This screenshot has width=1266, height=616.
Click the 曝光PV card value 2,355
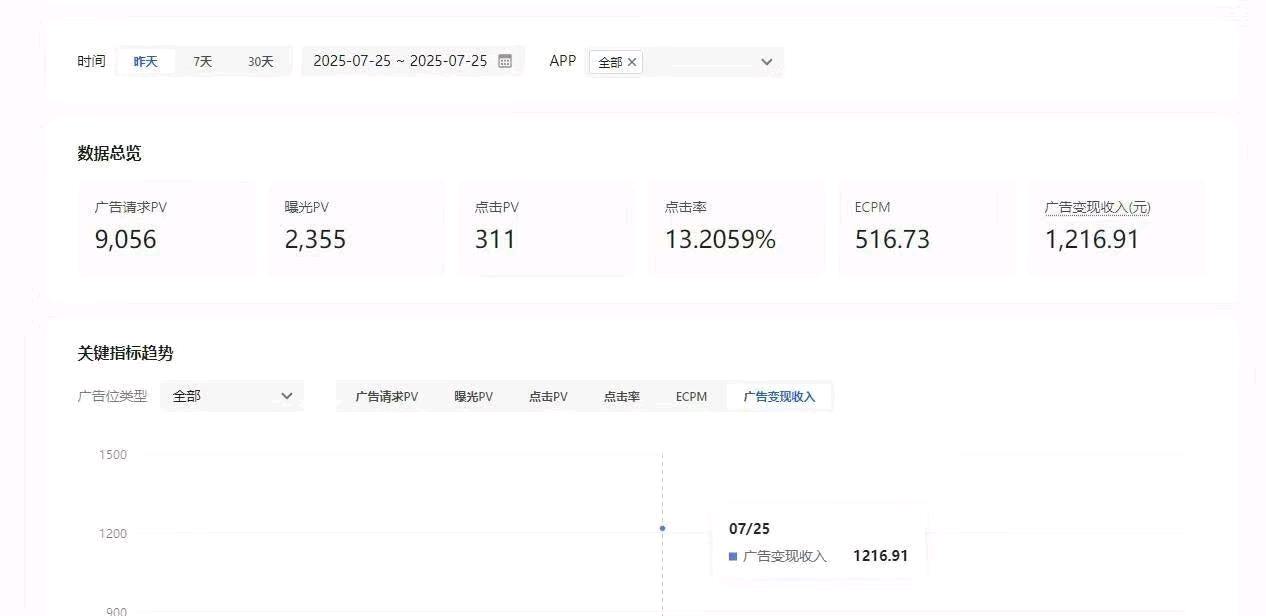(315, 240)
